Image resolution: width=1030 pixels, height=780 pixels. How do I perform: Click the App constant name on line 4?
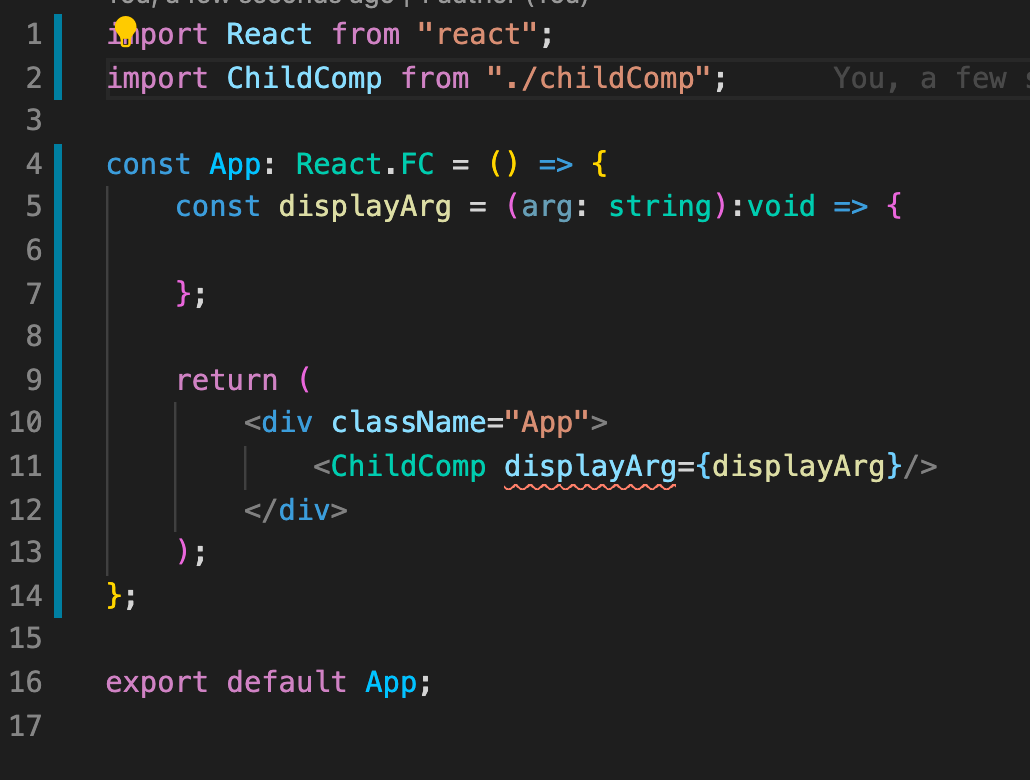(x=235, y=164)
